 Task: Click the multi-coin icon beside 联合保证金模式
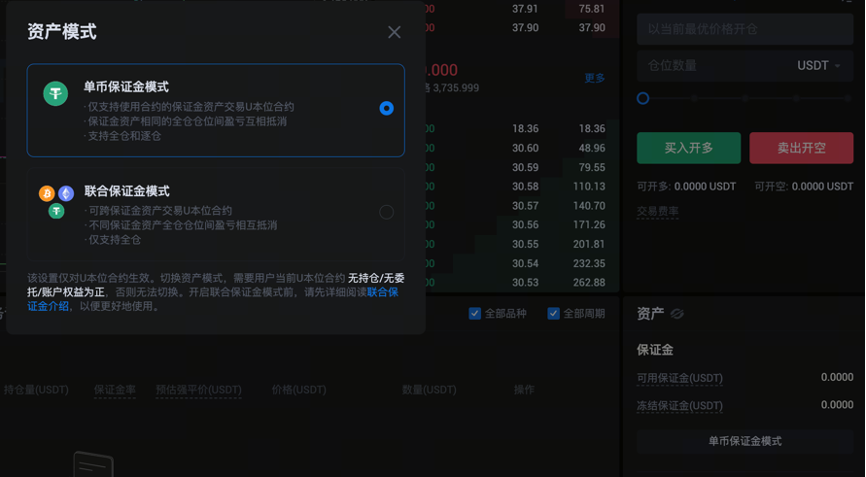(56, 201)
